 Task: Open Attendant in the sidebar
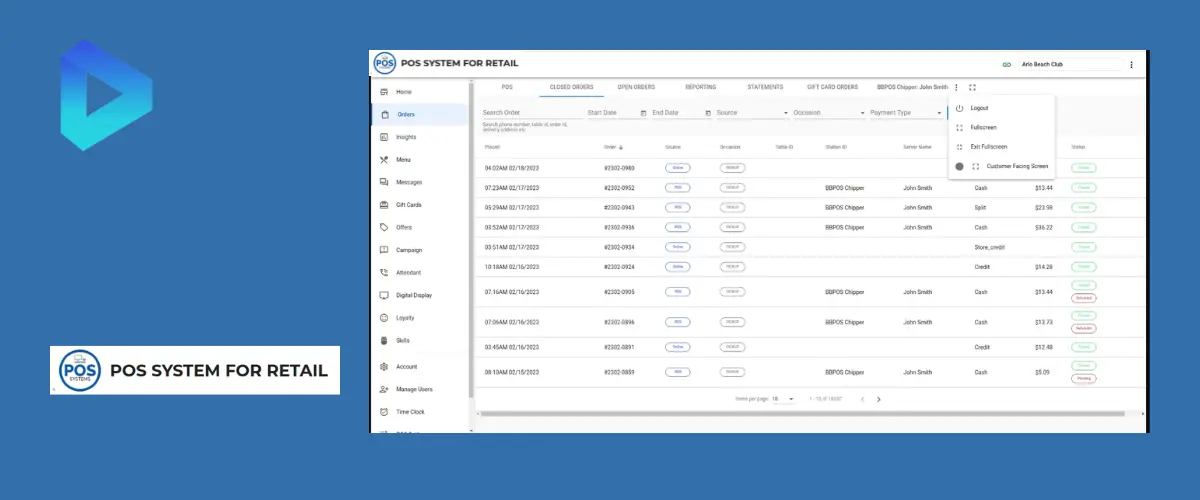418,273
